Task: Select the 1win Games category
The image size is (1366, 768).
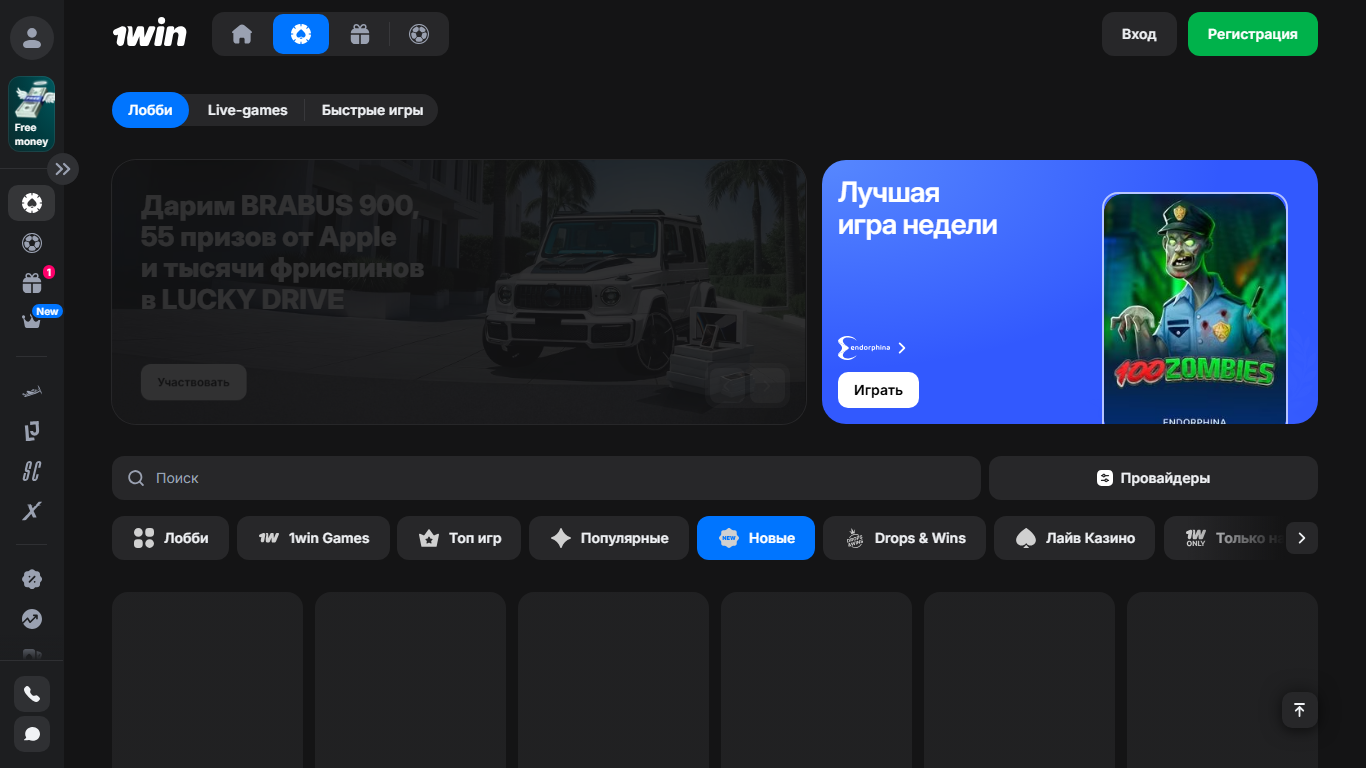Action: pos(313,538)
